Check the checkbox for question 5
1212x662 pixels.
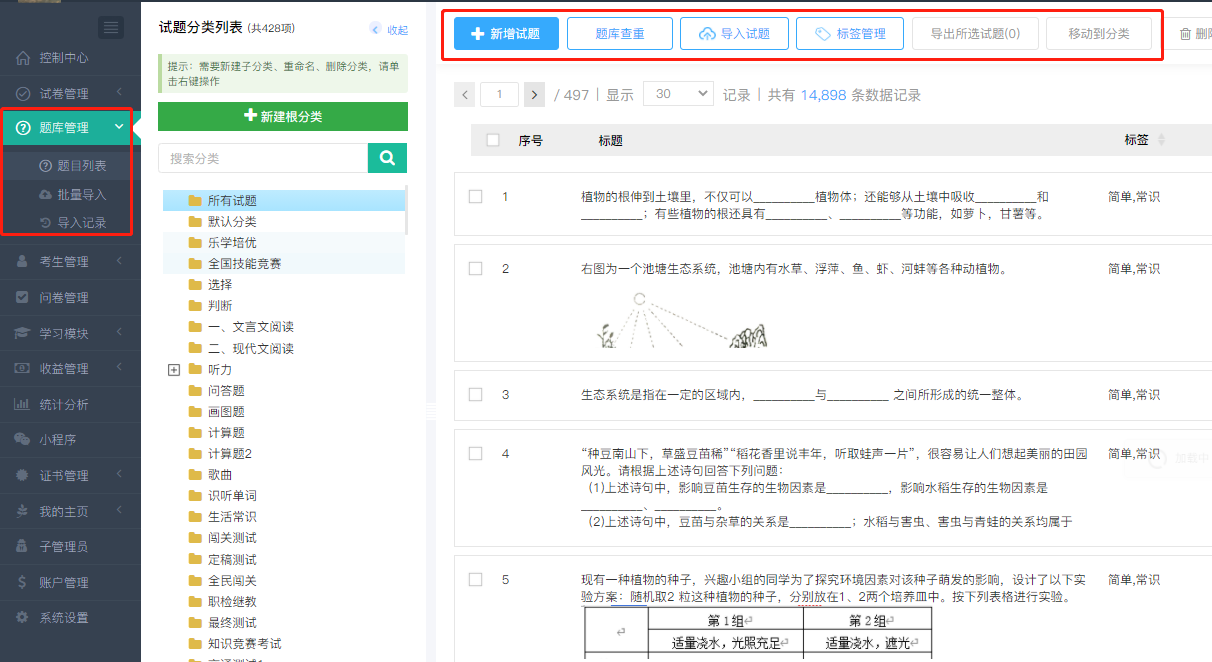click(x=476, y=580)
